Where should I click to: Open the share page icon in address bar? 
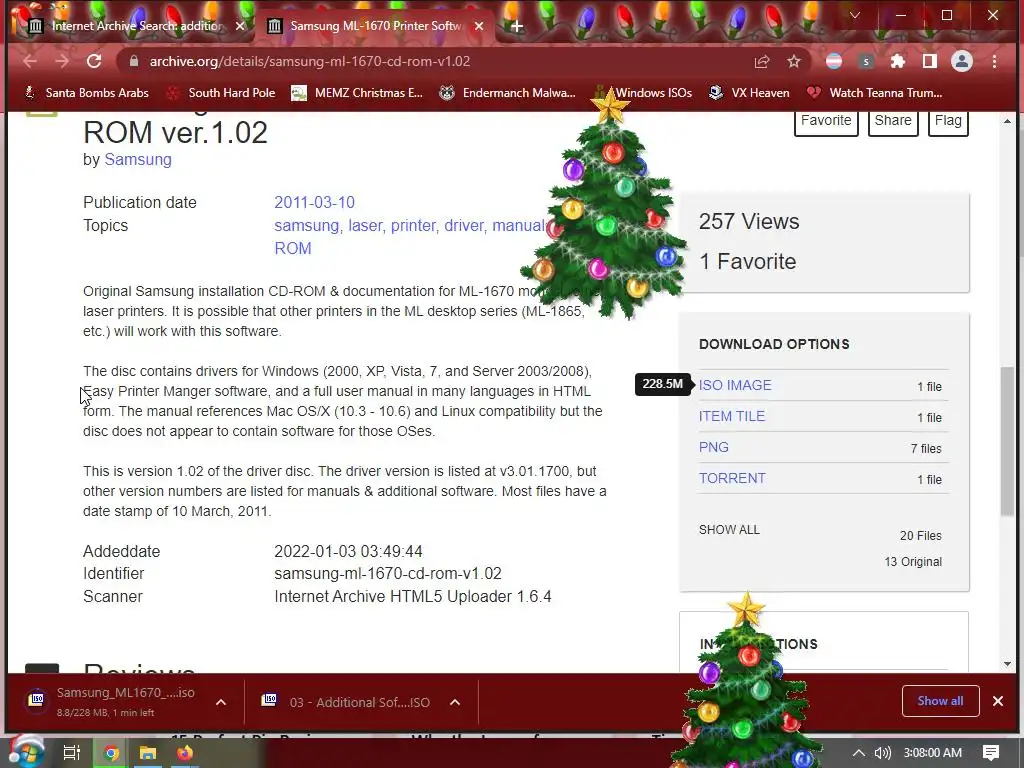pyautogui.click(x=761, y=61)
